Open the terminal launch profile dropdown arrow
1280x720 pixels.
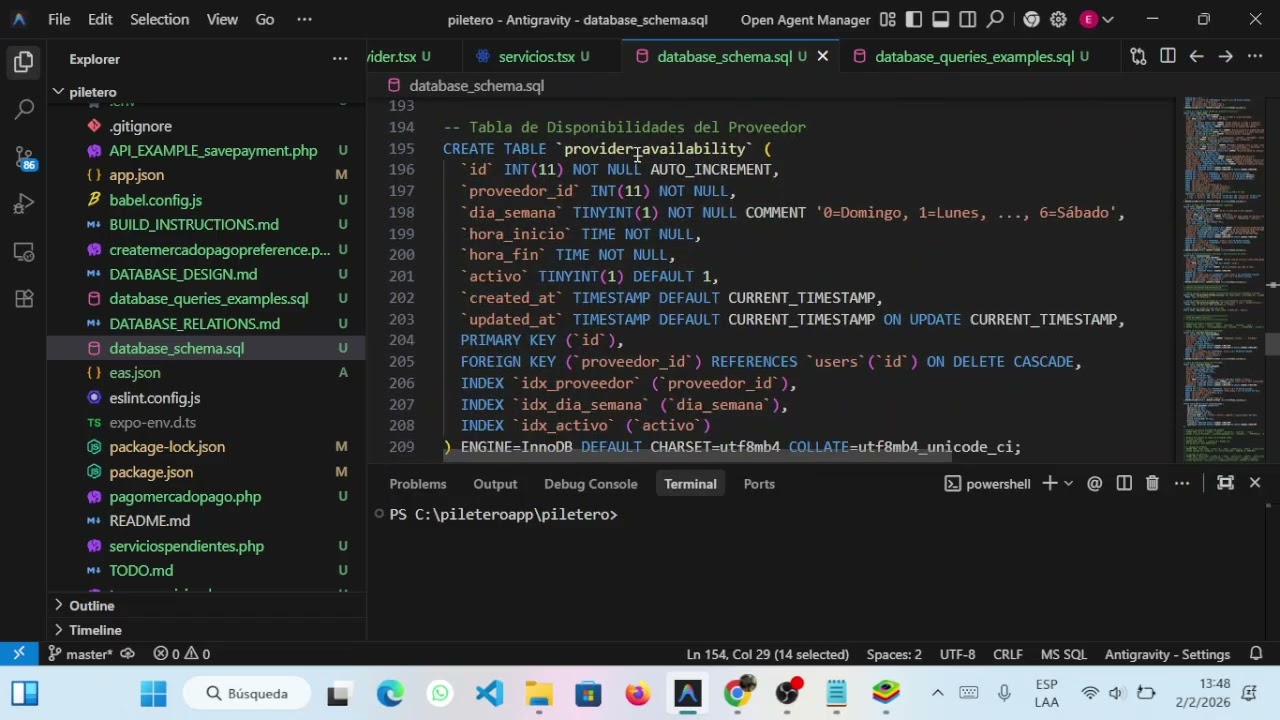click(x=1068, y=483)
